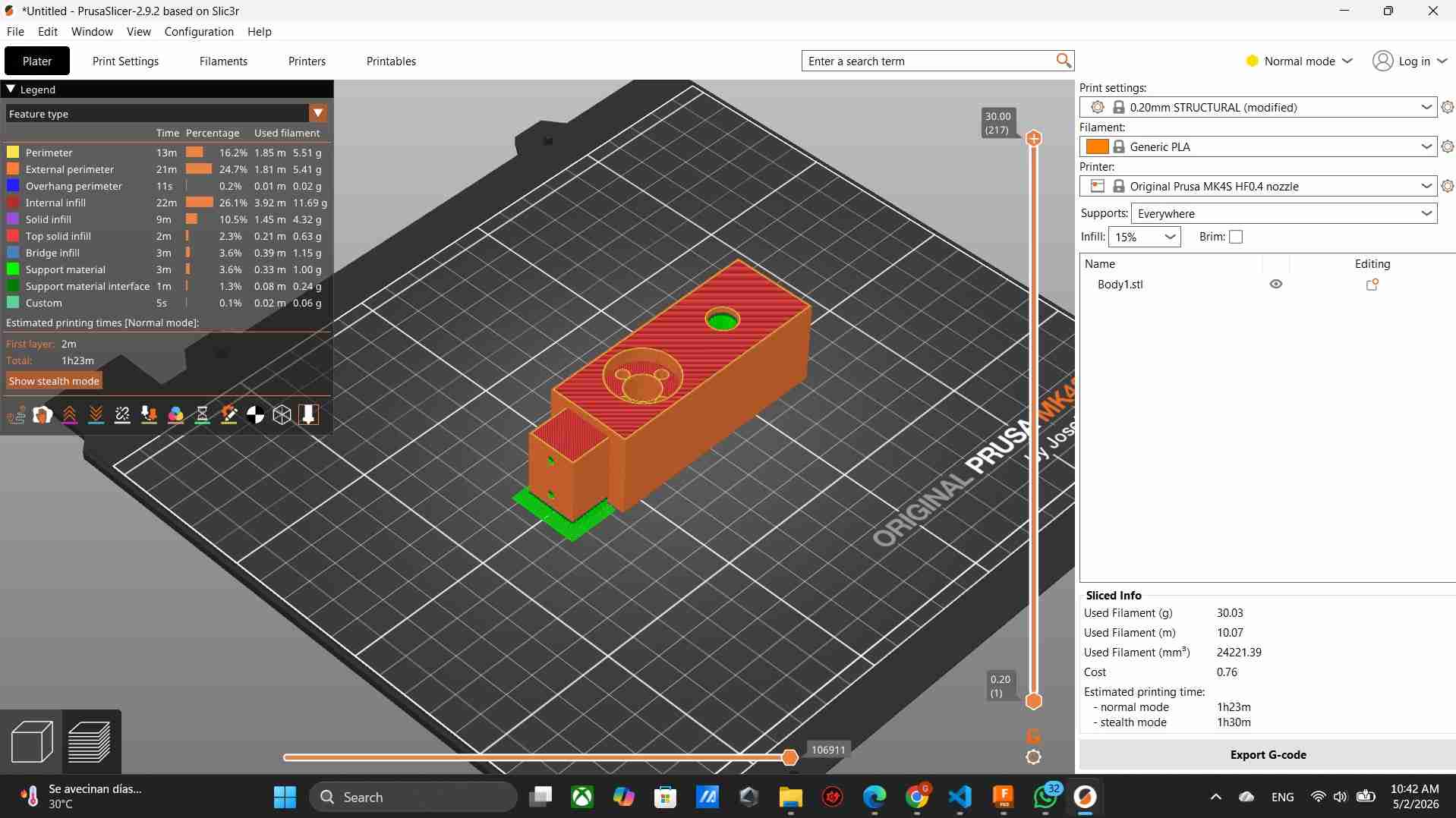Open File Explorer from taskbar
1456x818 pixels.
coord(790,797)
